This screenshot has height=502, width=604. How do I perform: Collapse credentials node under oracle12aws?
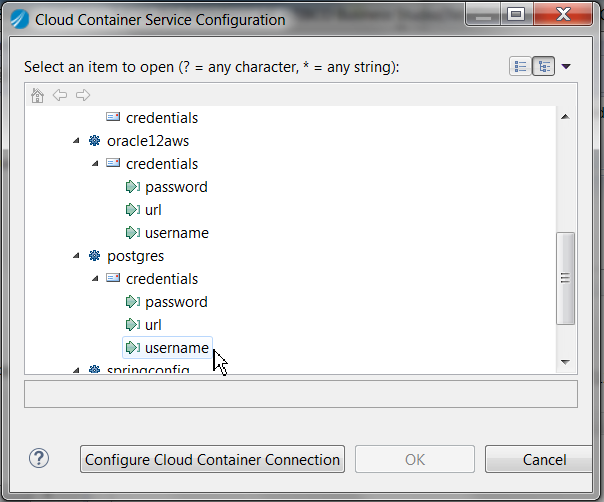[95, 164]
